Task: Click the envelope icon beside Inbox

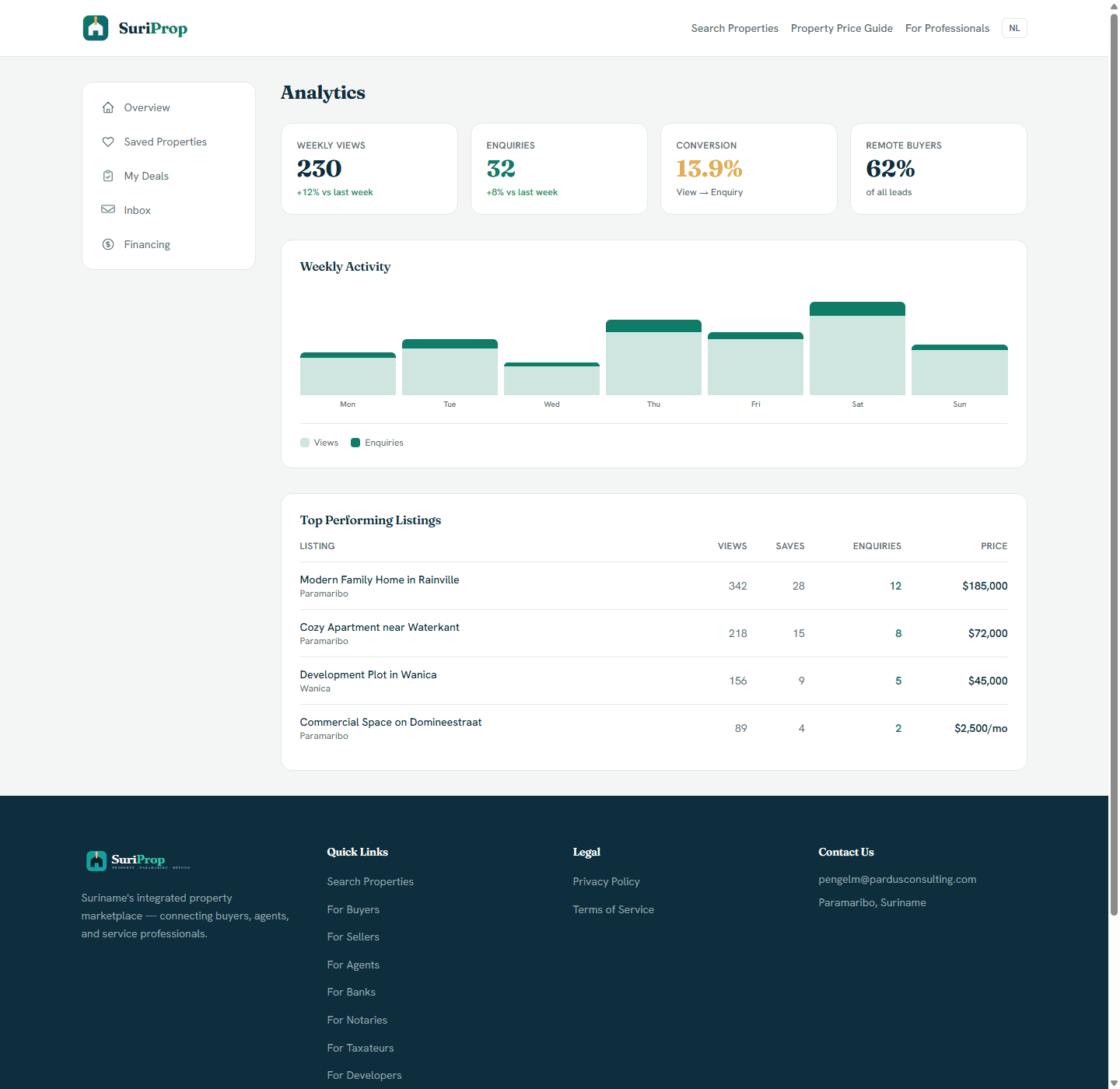Action: pyautogui.click(x=108, y=209)
